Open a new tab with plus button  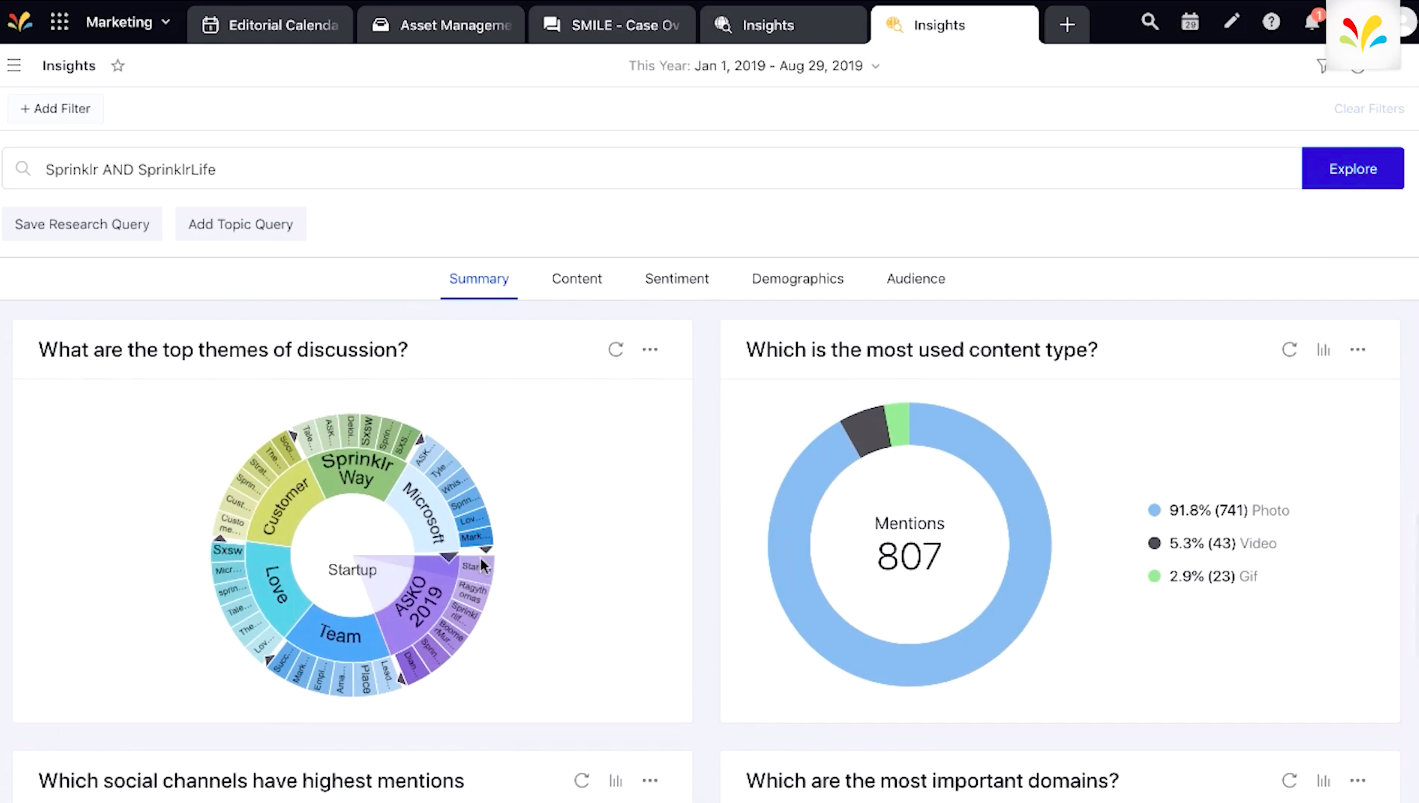pyautogui.click(x=1067, y=25)
